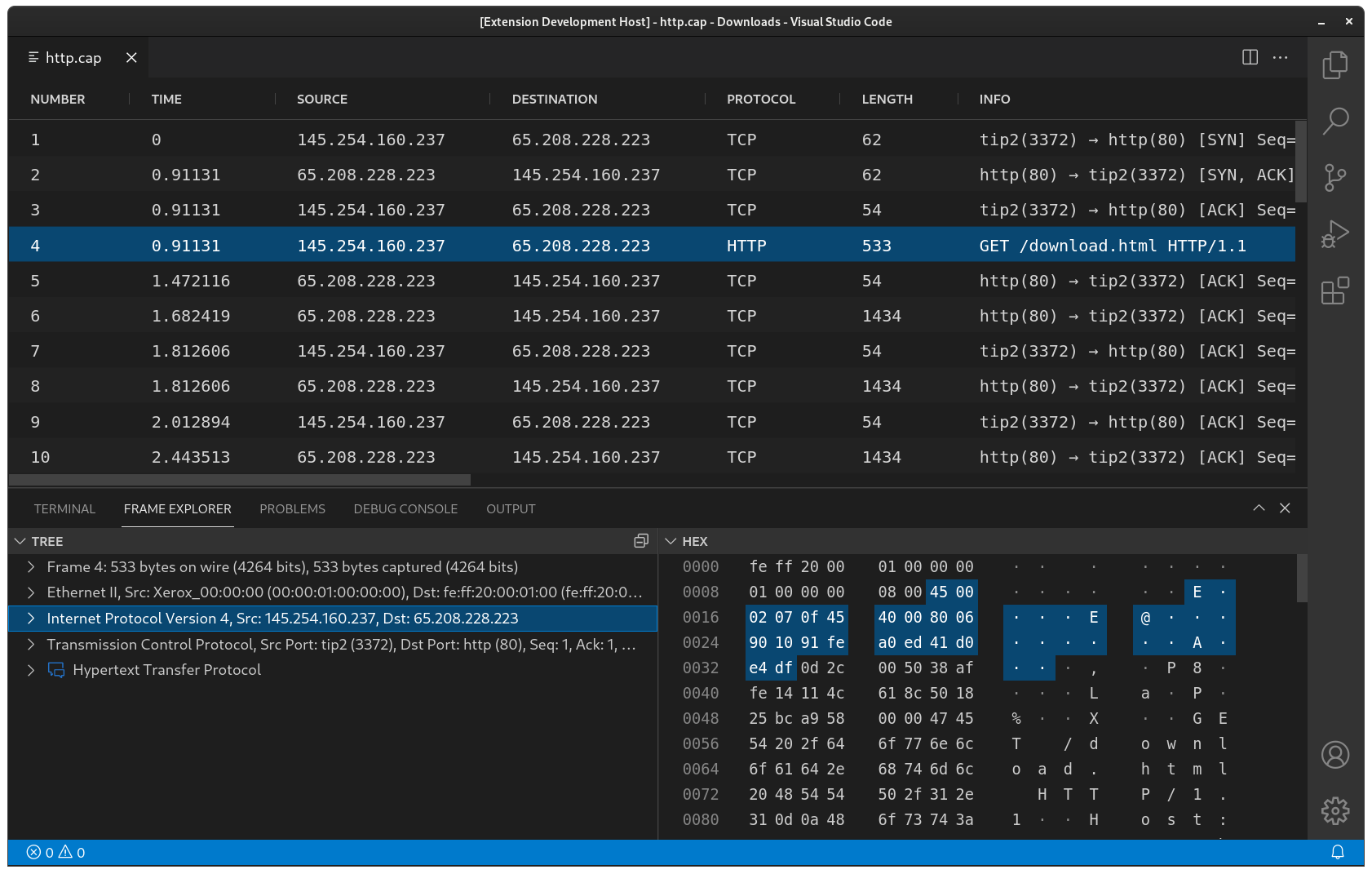
Task: Open the Explorer view in activity bar
Action: pyautogui.click(x=1335, y=65)
